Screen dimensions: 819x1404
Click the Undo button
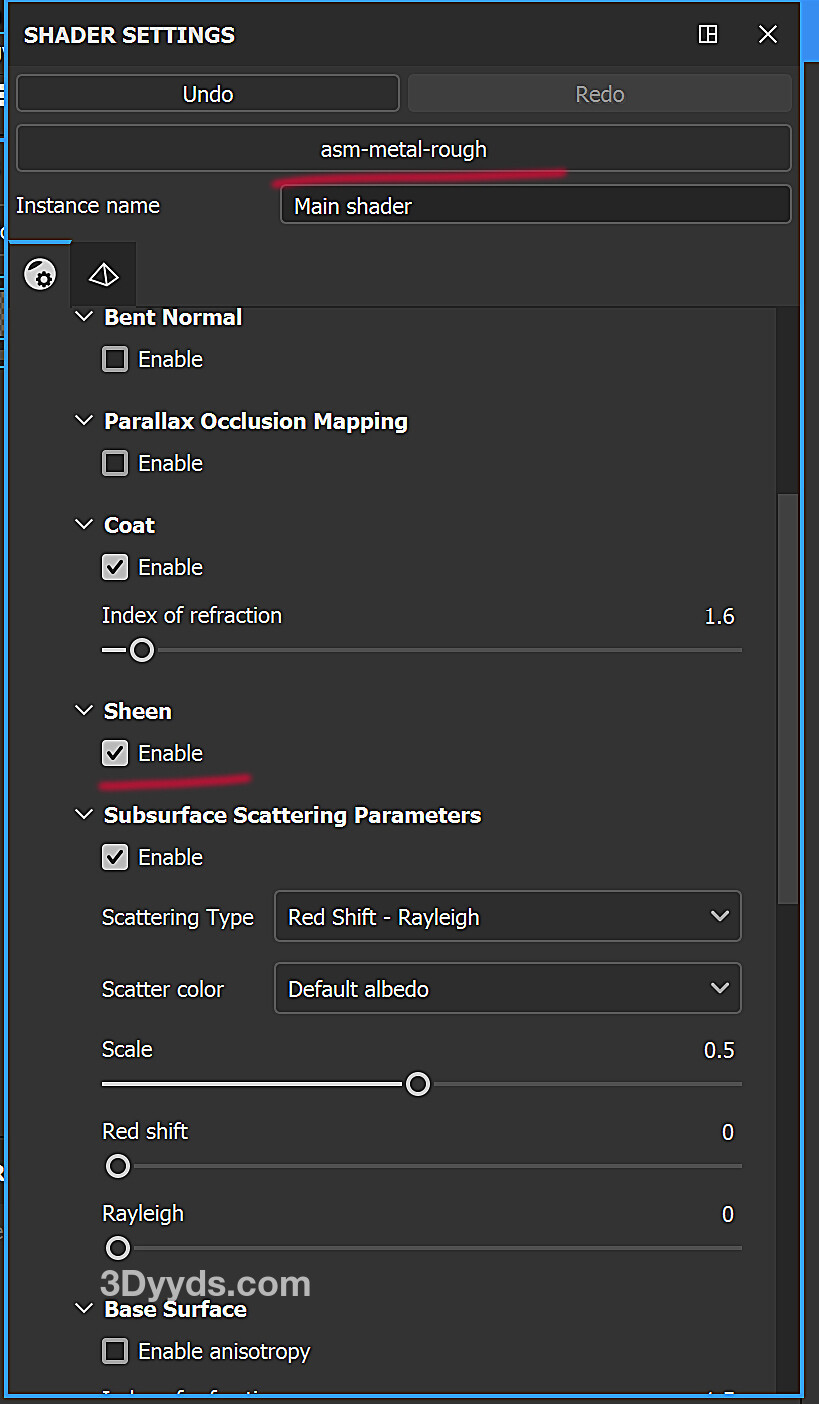208,94
